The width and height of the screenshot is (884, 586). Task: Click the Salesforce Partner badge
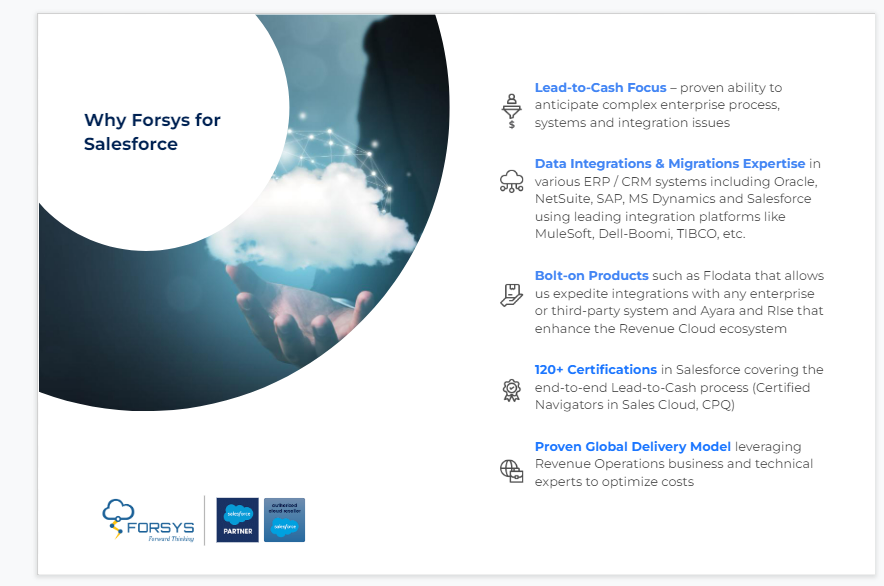[x=237, y=520]
